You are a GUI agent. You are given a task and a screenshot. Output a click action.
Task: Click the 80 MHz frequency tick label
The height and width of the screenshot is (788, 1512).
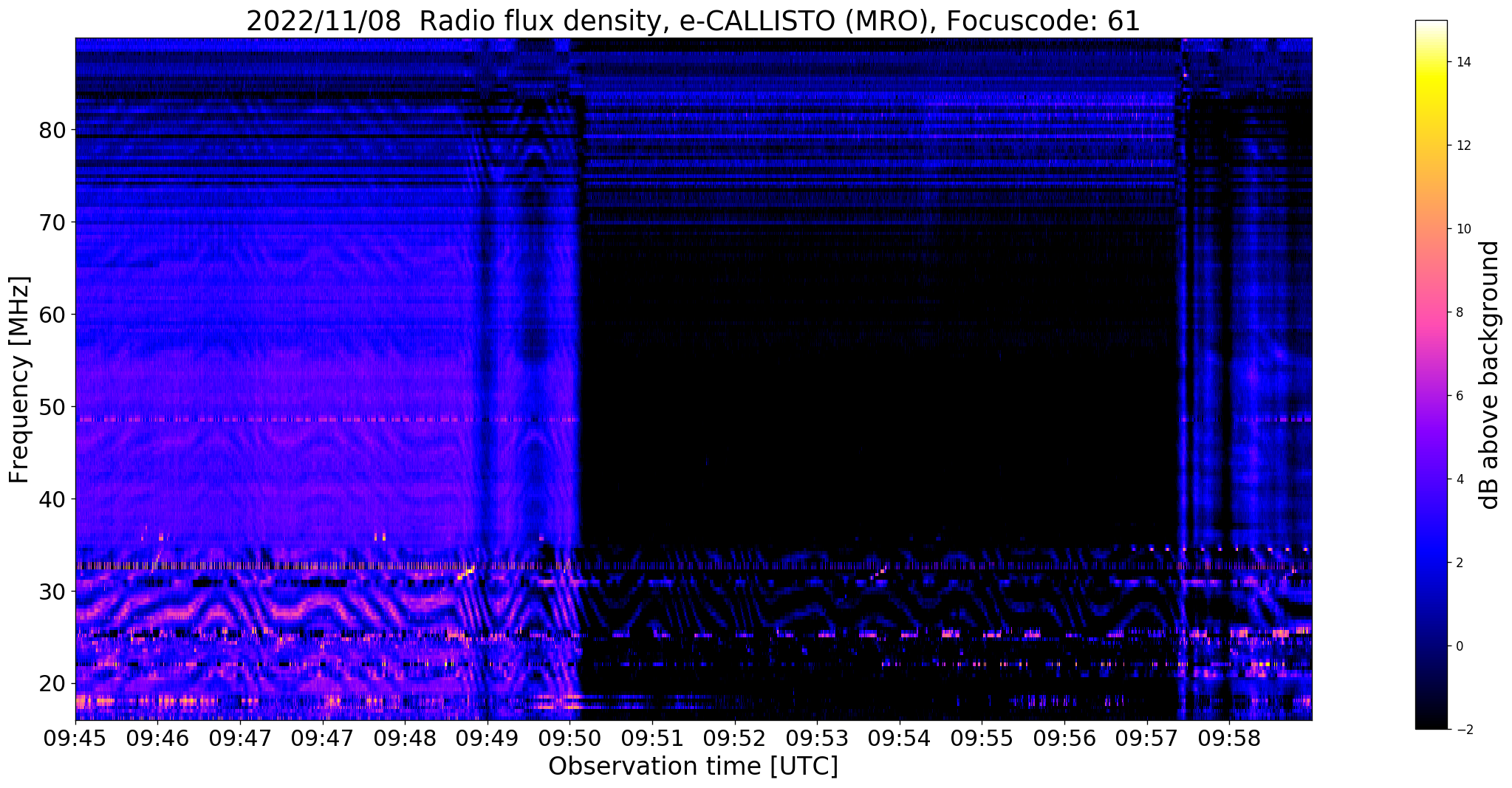pos(53,129)
